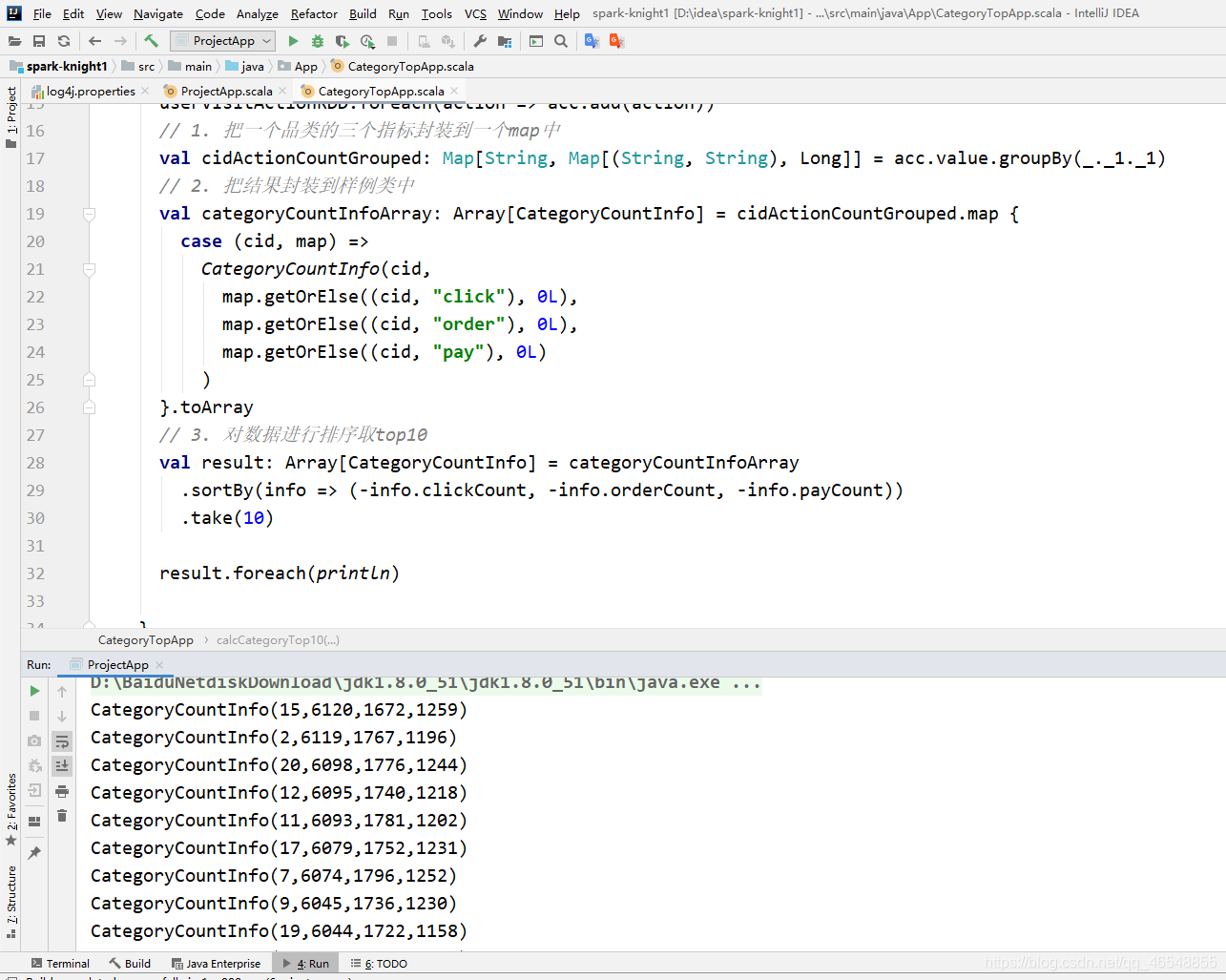Image resolution: width=1226 pixels, height=980 pixels.
Task: Click the camera Dump Threads icon
Action: point(34,740)
